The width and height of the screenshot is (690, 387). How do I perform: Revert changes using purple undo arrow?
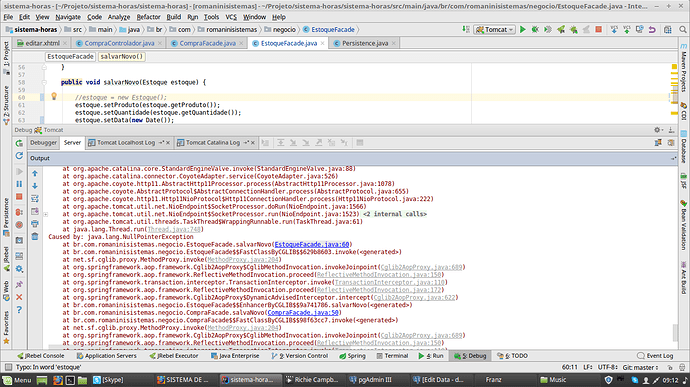(x=652, y=29)
